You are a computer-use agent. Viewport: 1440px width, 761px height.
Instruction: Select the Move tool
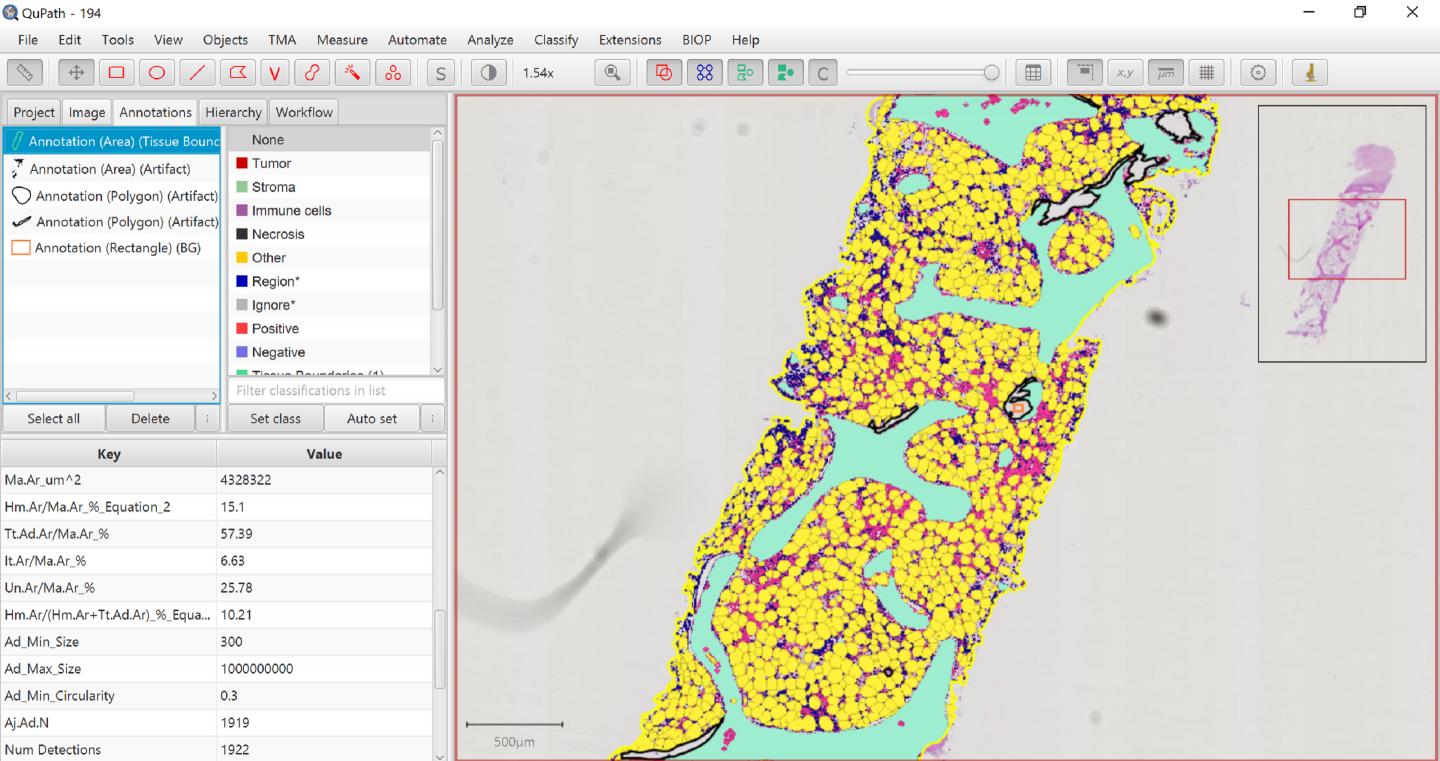click(x=74, y=72)
